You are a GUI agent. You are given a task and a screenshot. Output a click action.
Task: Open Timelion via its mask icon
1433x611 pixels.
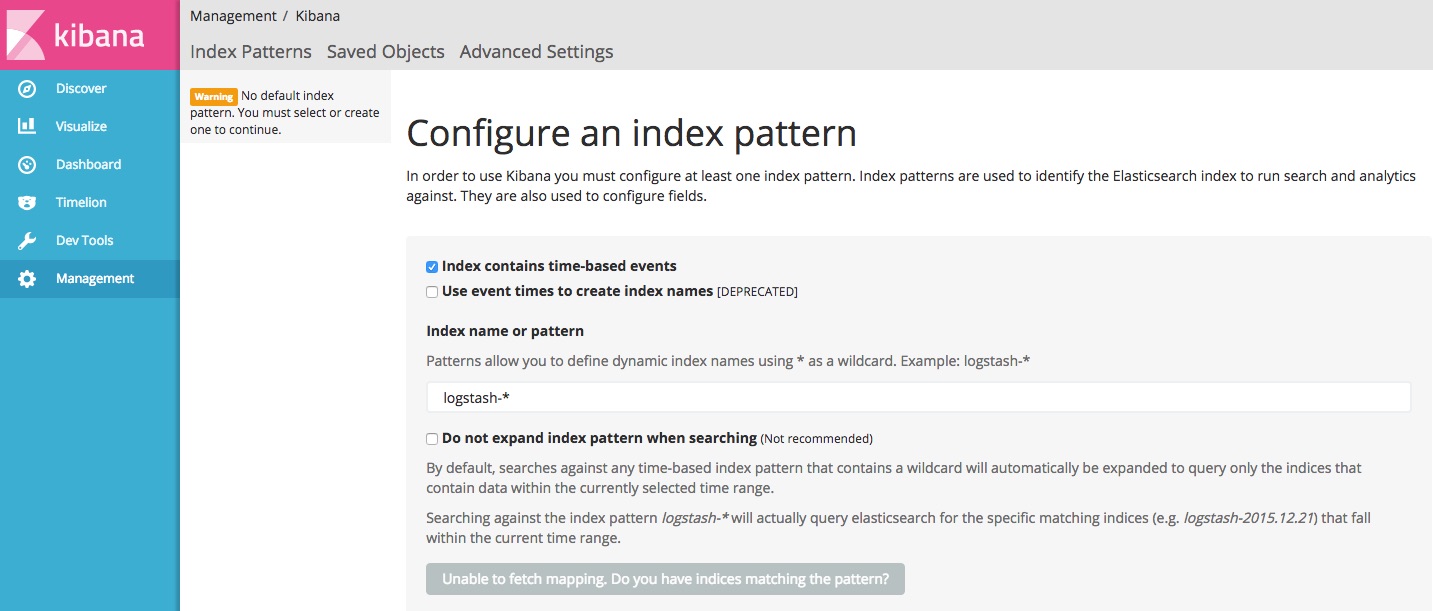(27, 203)
